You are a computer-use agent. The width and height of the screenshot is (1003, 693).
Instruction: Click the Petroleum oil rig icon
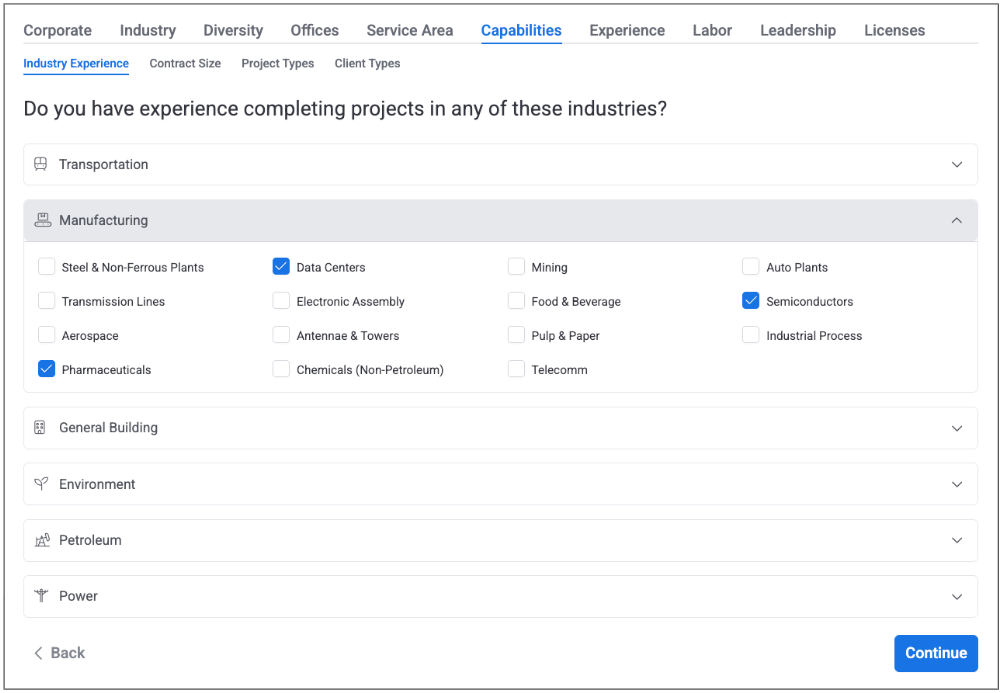(x=41, y=540)
